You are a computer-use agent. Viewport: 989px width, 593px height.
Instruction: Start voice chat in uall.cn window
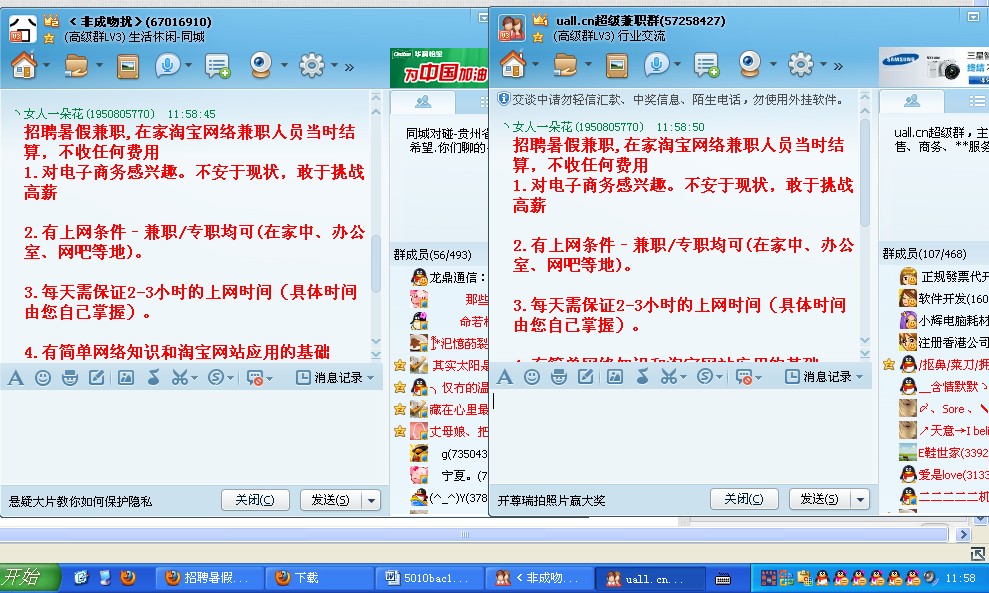[x=656, y=64]
